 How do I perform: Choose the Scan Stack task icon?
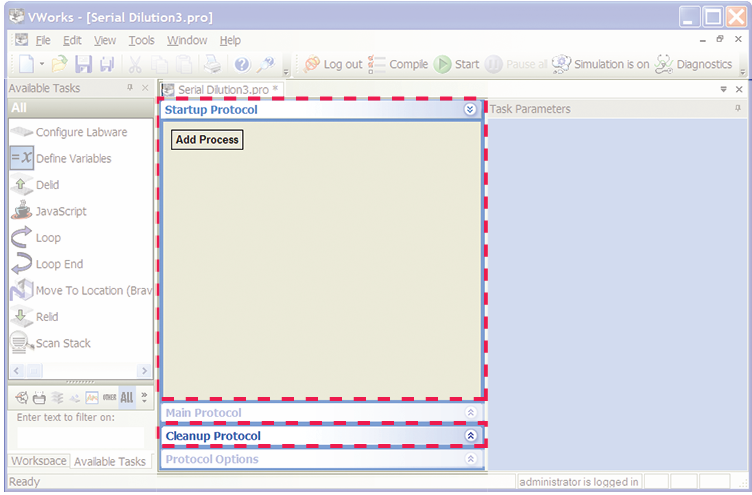(21, 344)
